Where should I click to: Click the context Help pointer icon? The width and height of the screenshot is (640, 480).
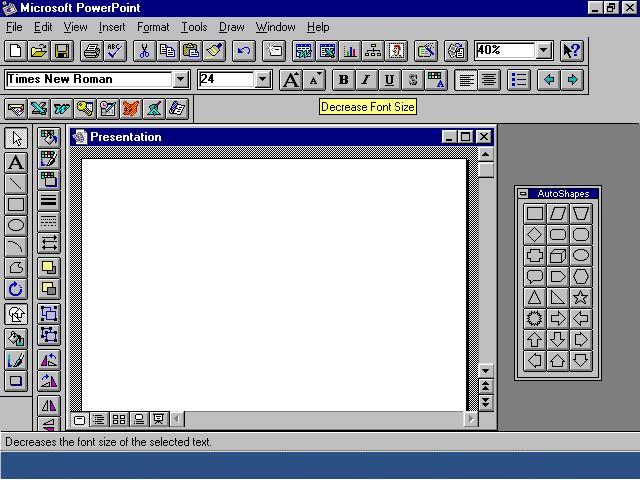(x=571, y=51)
